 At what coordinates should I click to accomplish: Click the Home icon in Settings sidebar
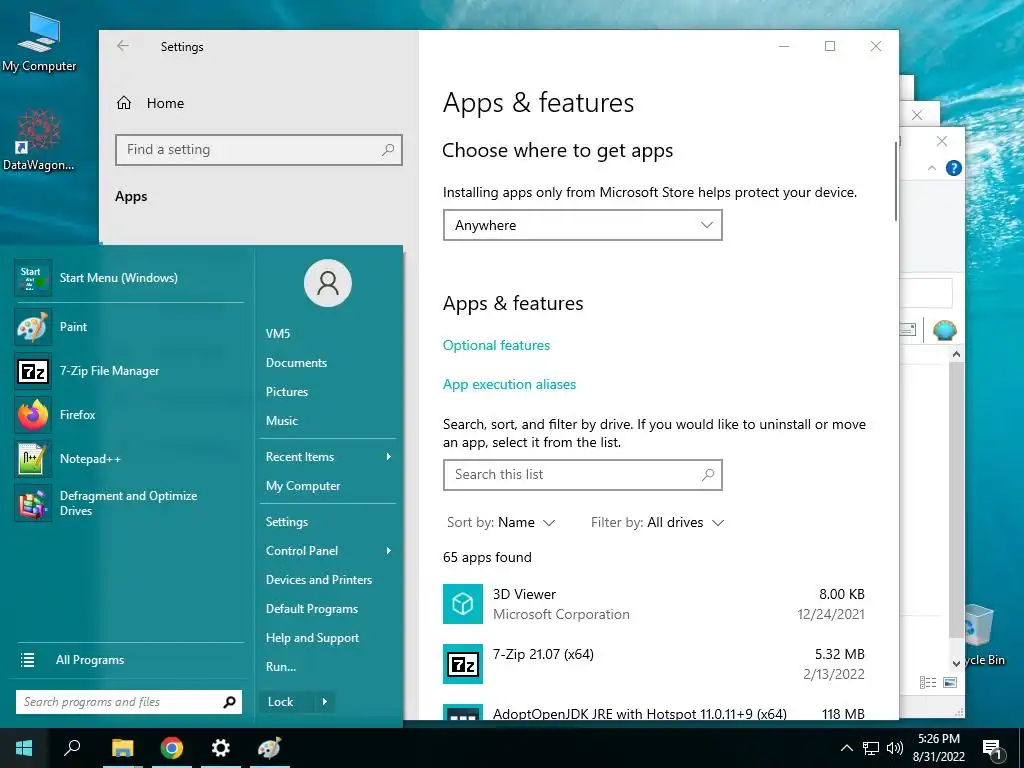point(124,103)
